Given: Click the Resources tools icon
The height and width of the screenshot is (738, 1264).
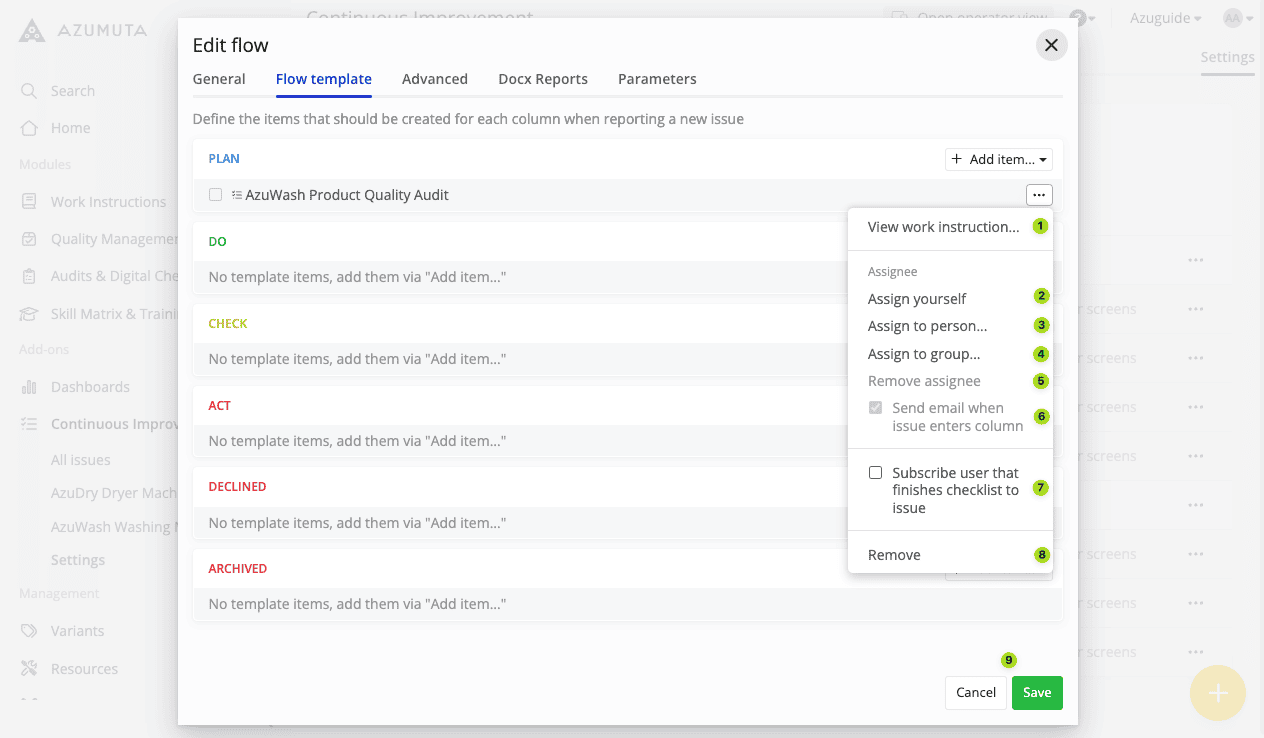Looking at the screenshot, I should click(30, 669).
